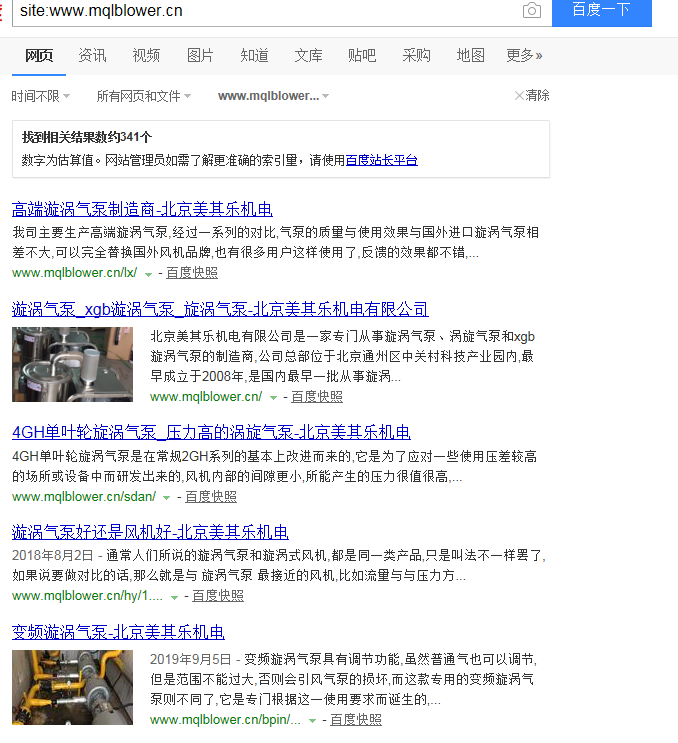Go to the 贴吧 tab

point(362,56)
